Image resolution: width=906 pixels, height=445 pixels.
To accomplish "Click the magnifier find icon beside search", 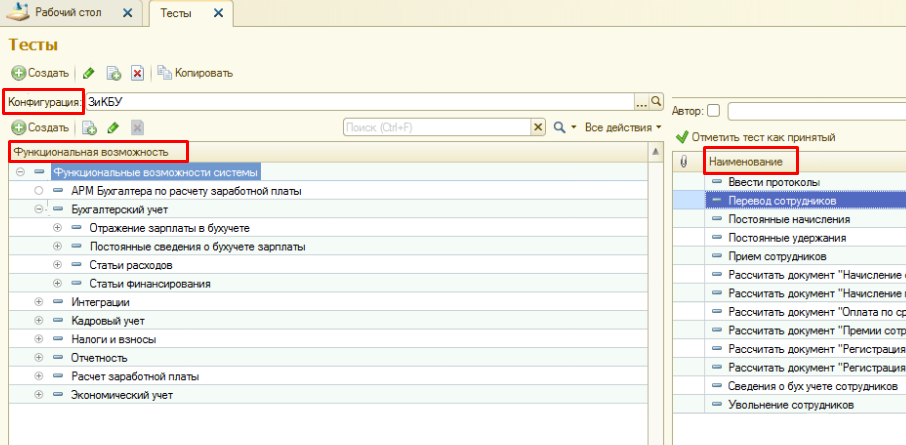I will click(560, 128).
